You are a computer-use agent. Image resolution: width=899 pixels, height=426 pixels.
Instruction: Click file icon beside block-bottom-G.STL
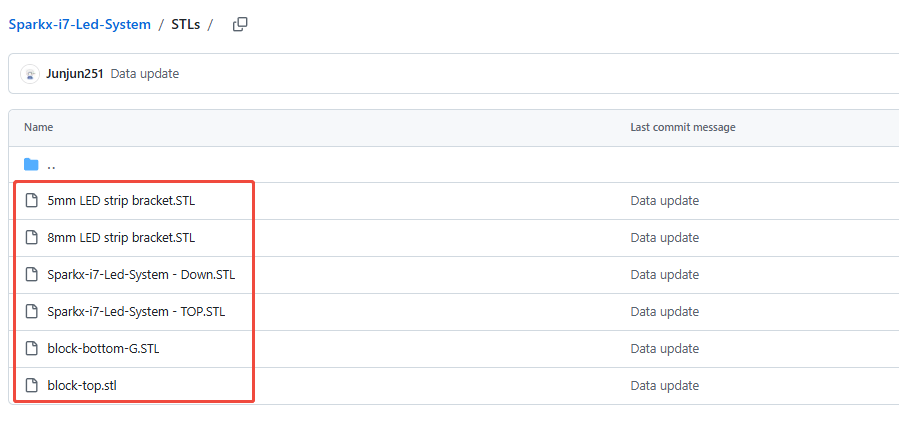(32, 348)
